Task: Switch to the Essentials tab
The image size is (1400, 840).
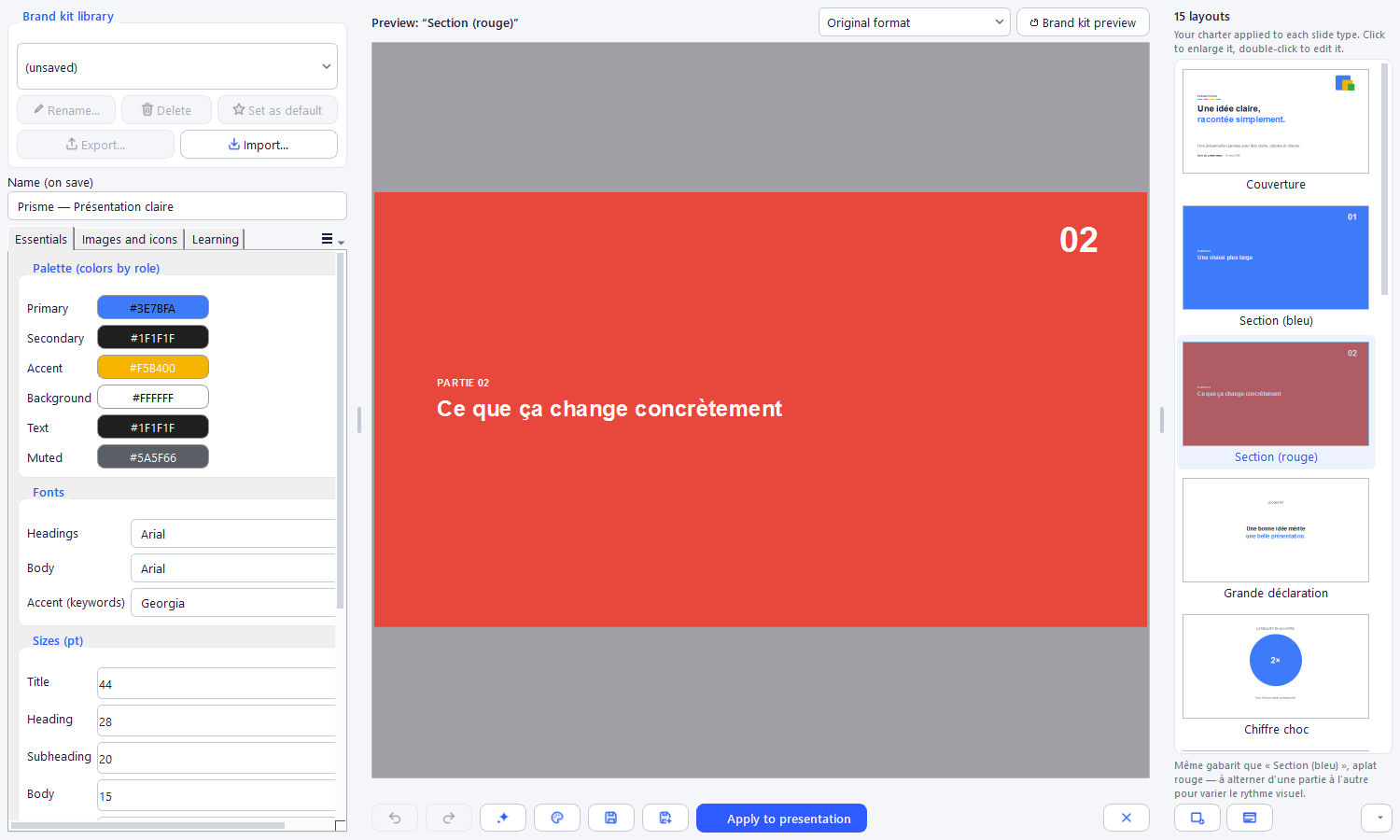Action: coord(41,240)
